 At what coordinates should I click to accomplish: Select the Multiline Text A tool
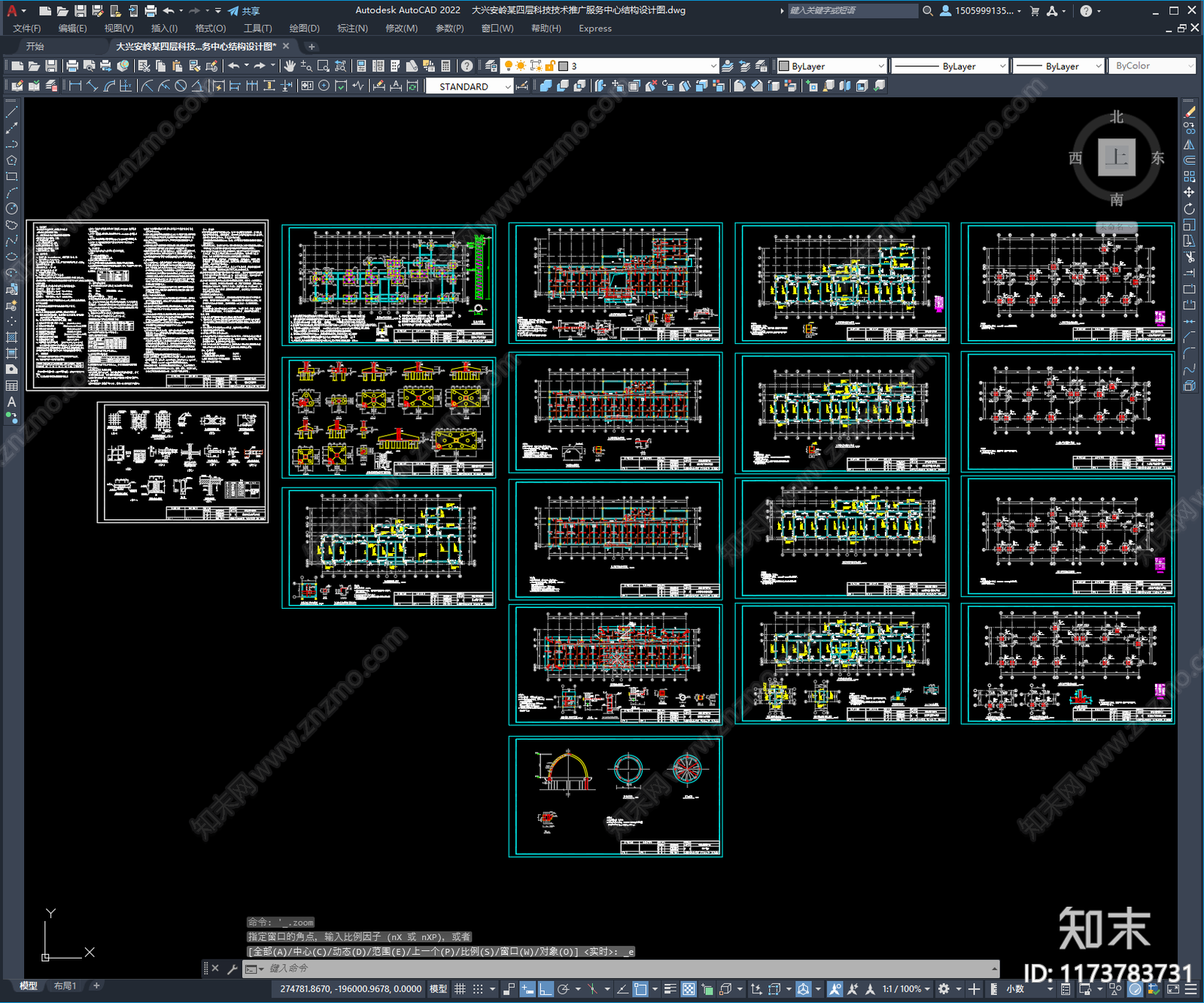pyautogui.click(x=11, y=402)
